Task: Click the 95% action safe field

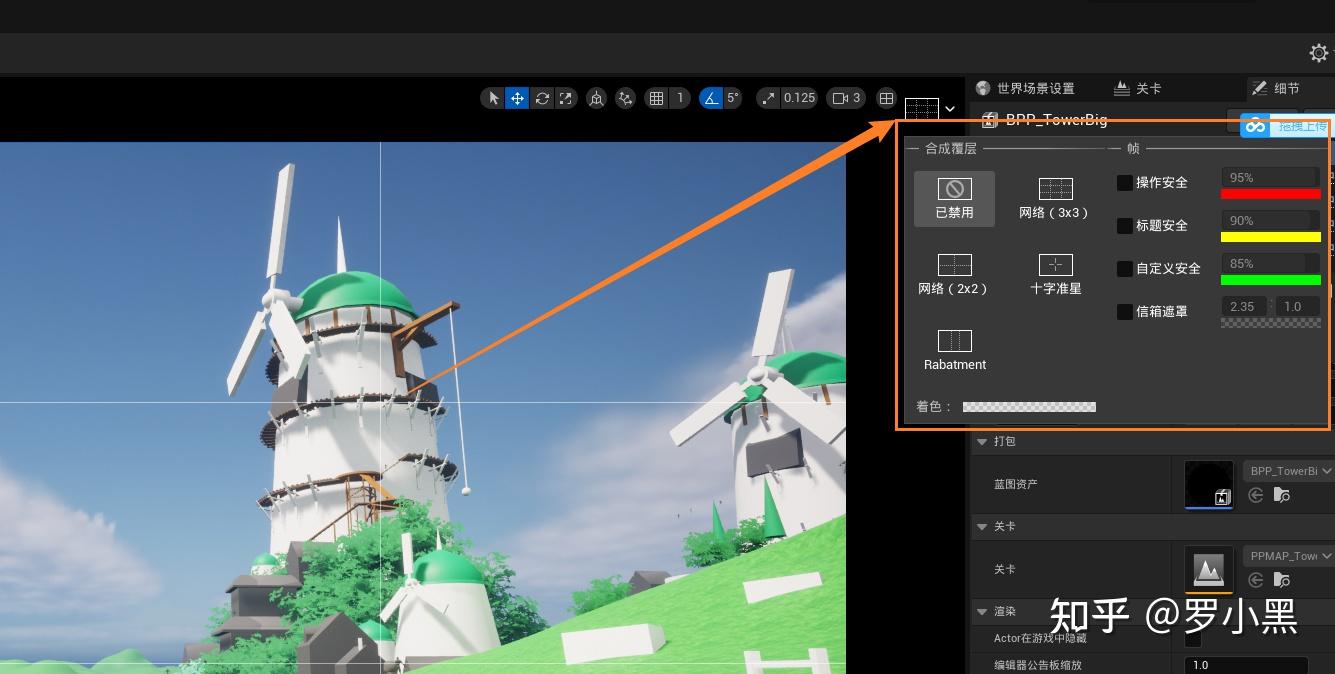Action: (1270, 177)
